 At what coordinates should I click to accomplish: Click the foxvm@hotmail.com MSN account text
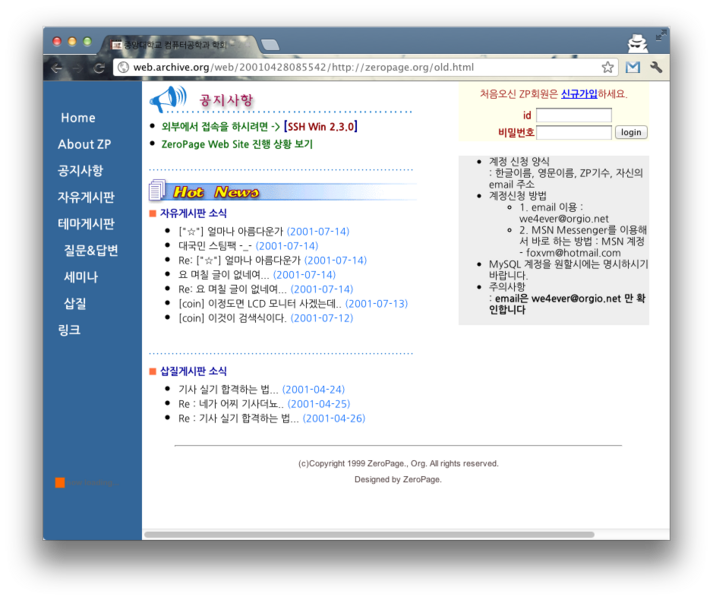(x=573, y=252)
